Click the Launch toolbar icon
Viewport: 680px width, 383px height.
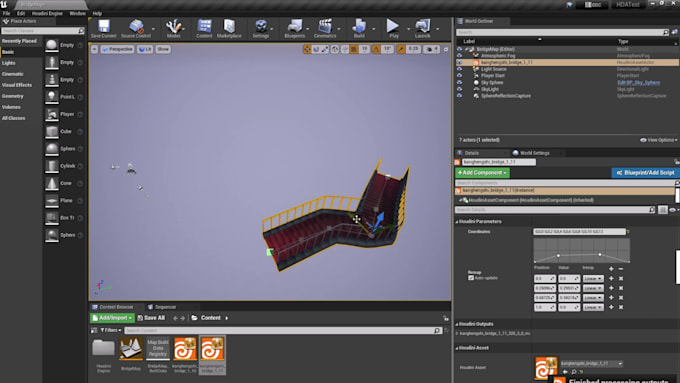422,28
